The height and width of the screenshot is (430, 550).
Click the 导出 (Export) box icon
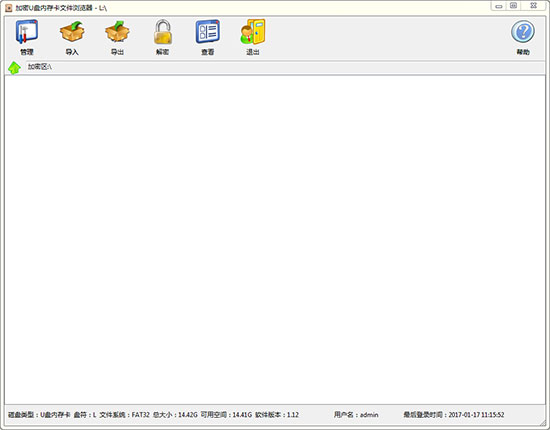coord(117,37)
